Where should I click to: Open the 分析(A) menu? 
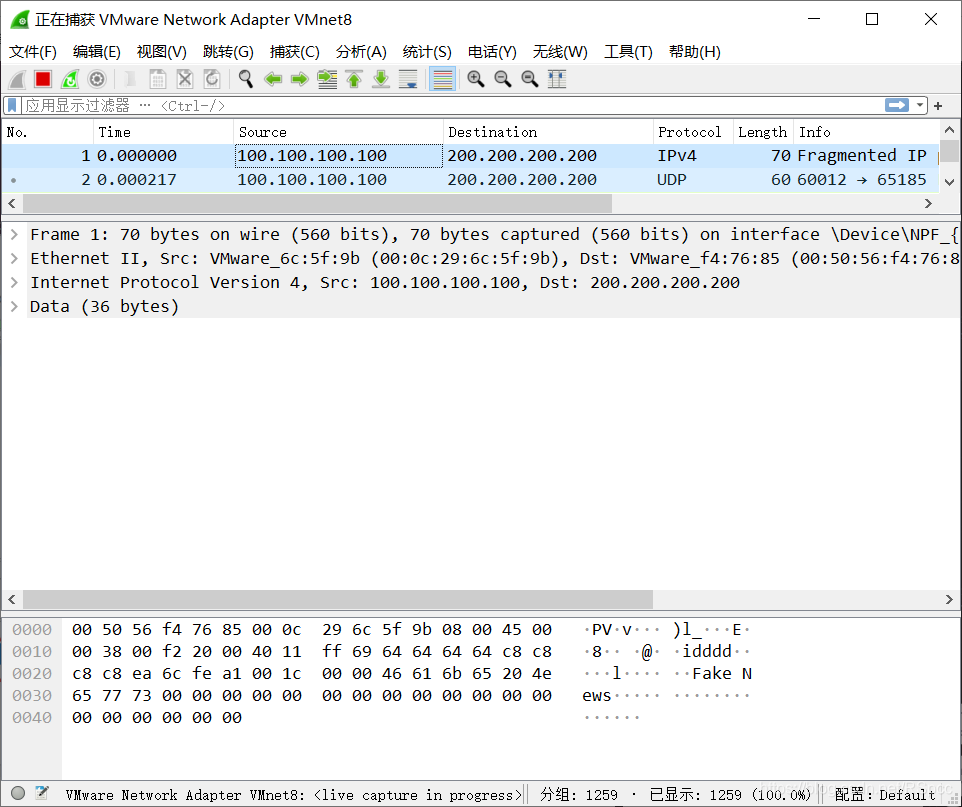click(x=361, y=52)
